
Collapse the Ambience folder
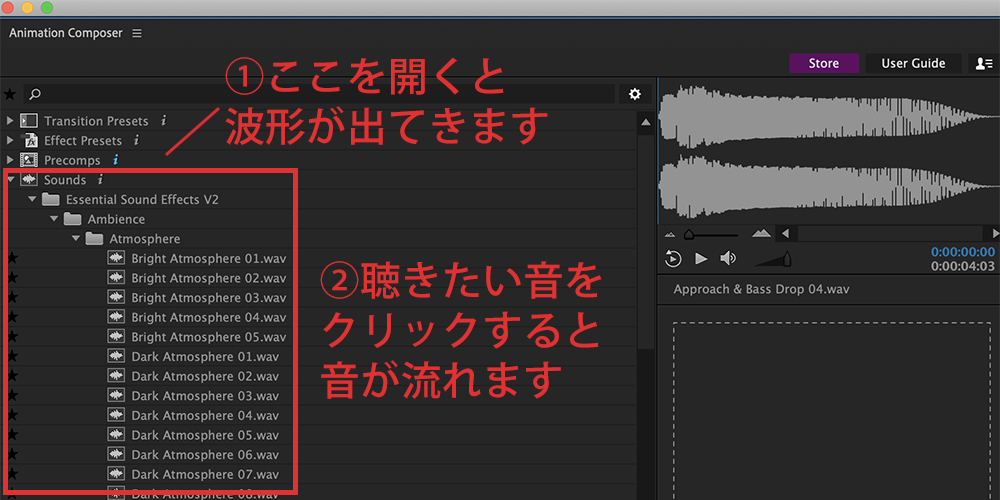click(54, 219)
